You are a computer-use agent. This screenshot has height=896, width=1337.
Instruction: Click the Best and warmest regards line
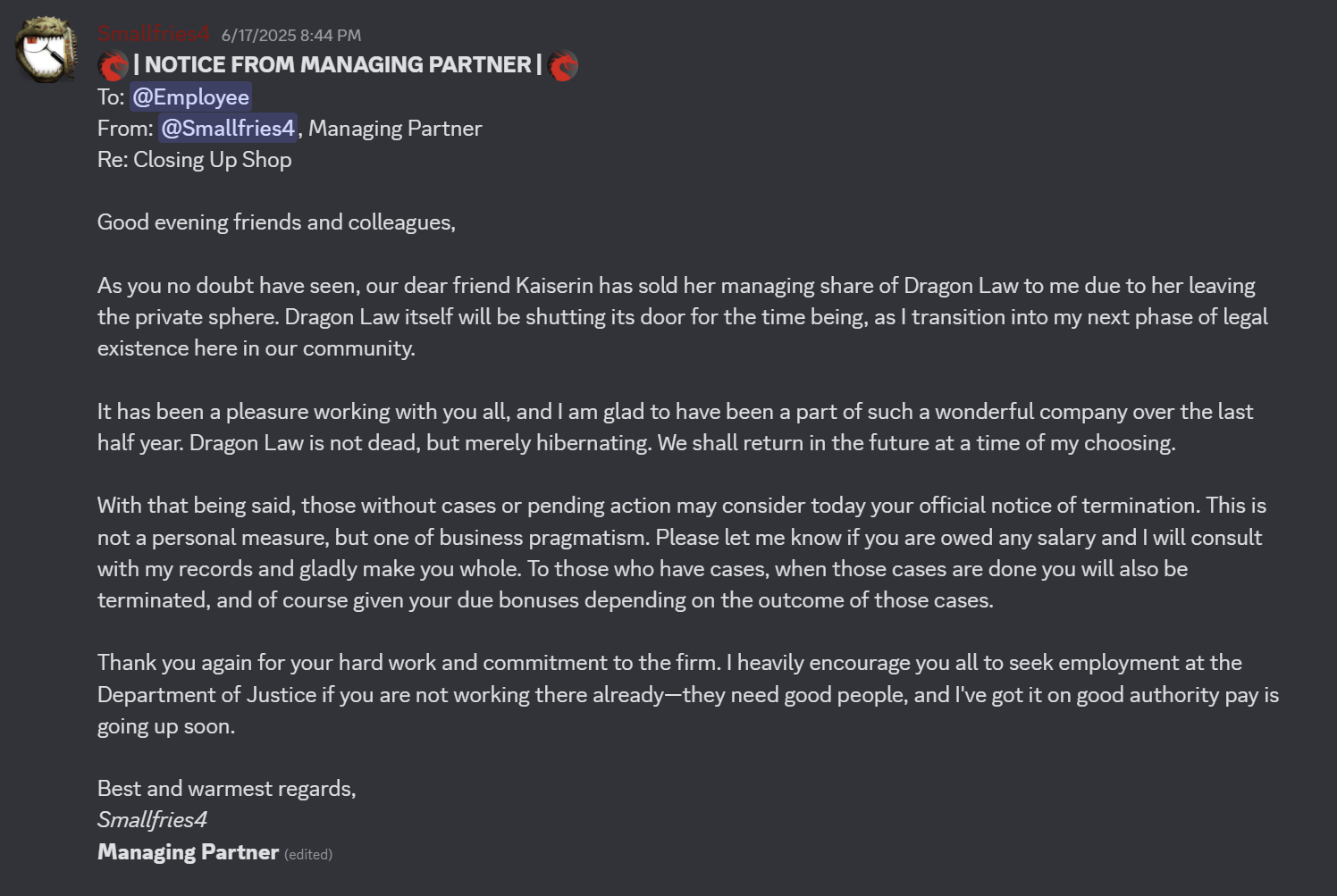(x=226, y=788)
